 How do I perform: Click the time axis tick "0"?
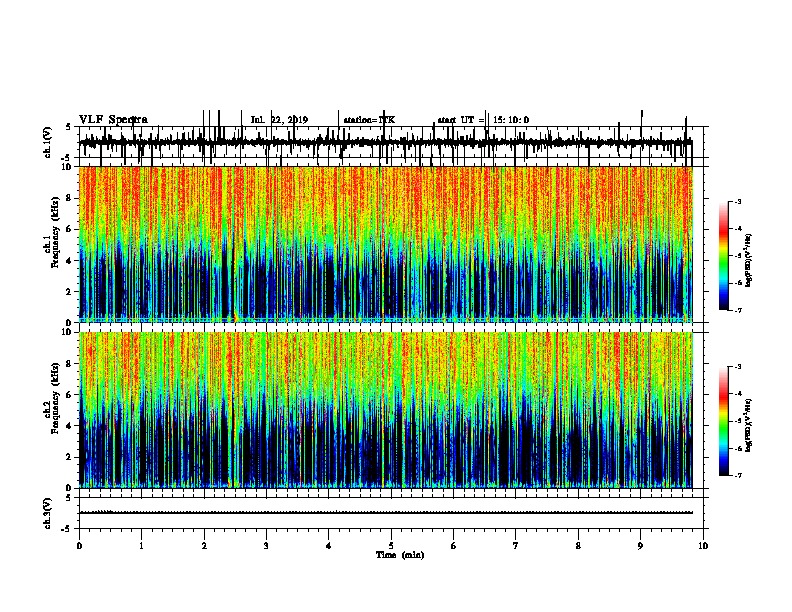(x=79, y=546)
